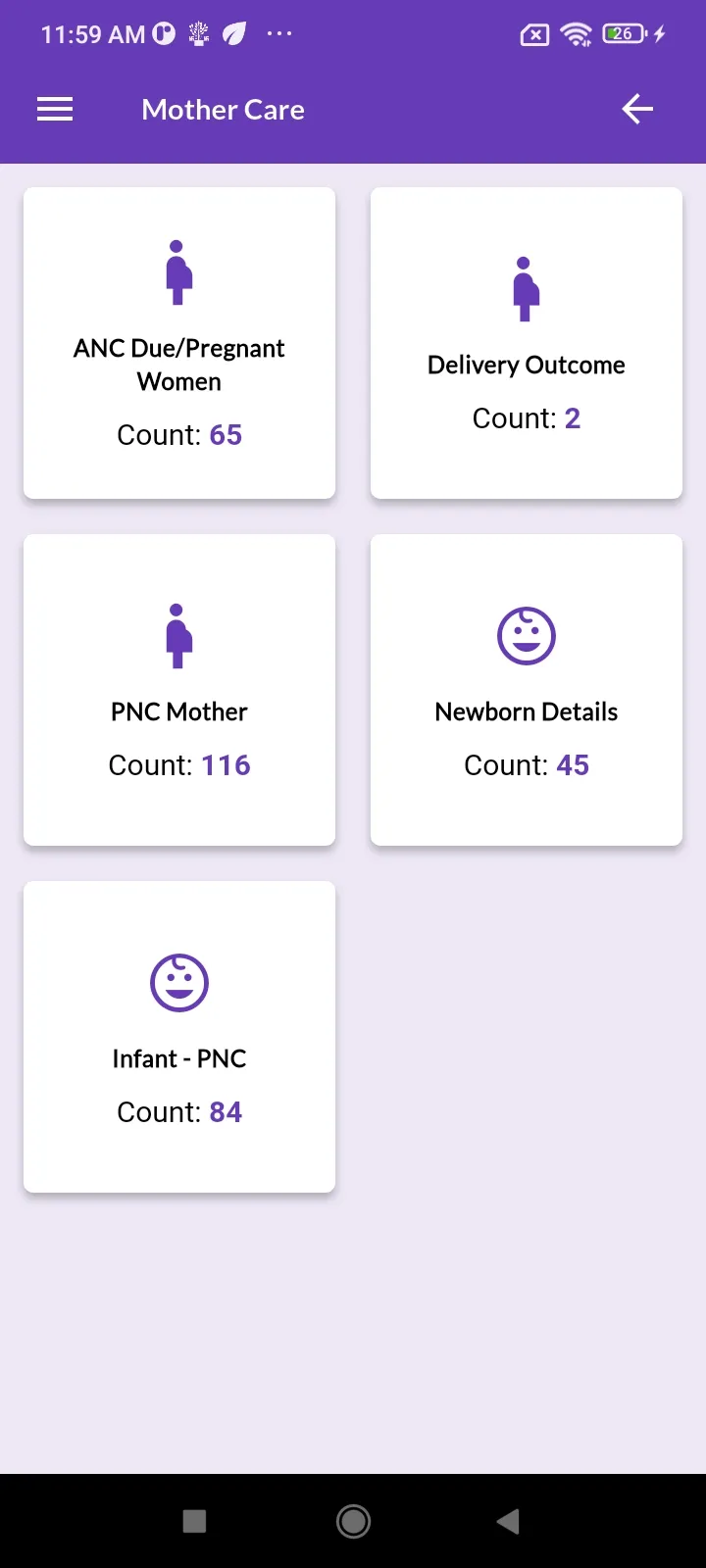Tap the Newborn Details count 45
This screenshot has height=1568, width=706.
click(x=573, y=765)
